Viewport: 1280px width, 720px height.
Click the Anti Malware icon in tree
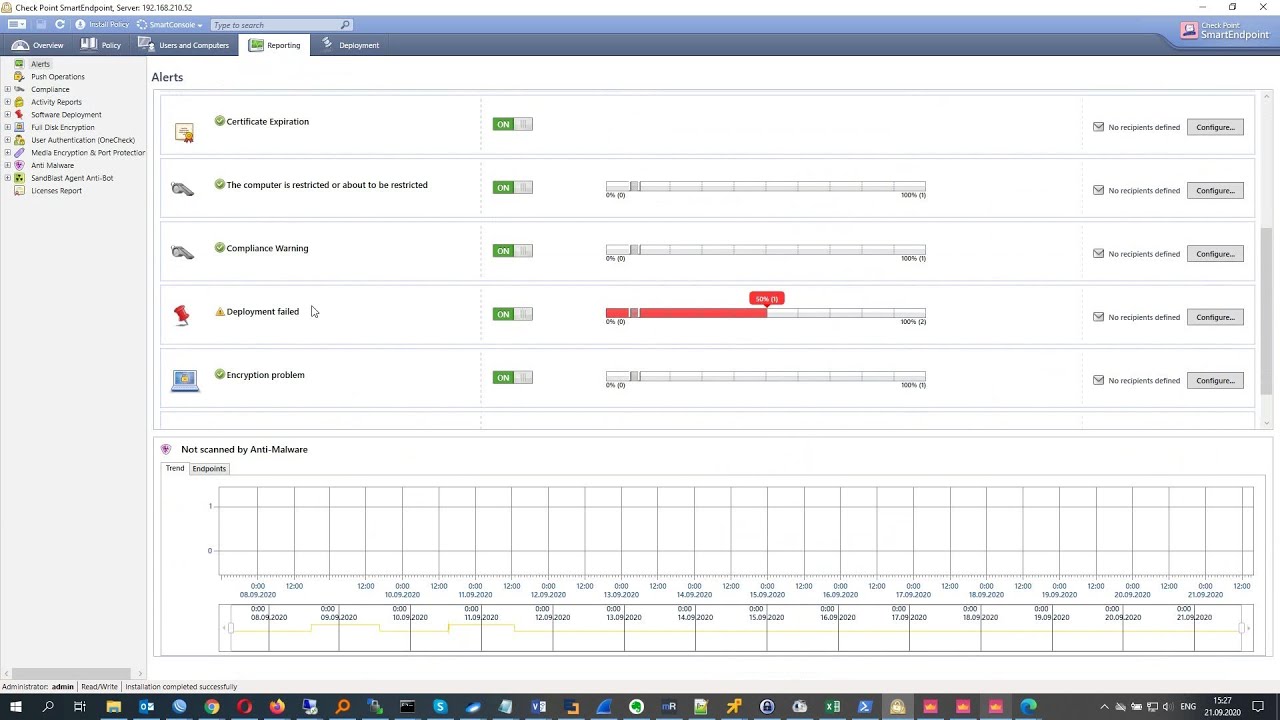[19, 165]
